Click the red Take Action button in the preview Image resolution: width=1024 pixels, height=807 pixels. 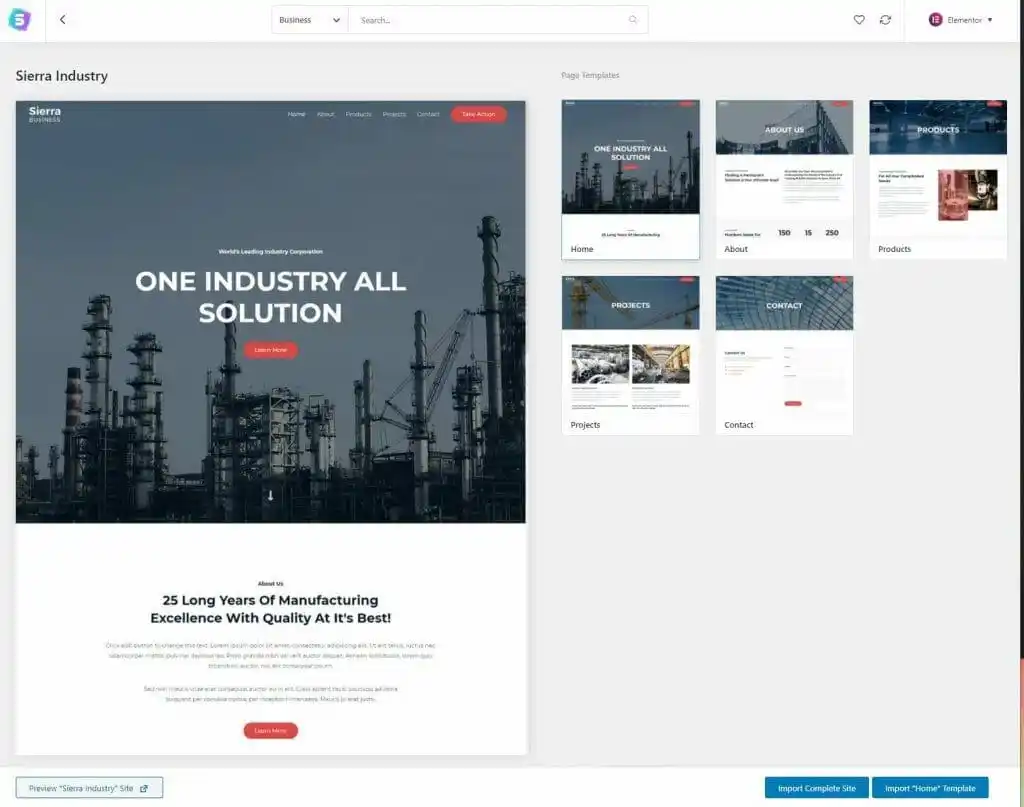click(x=478, y=114)
